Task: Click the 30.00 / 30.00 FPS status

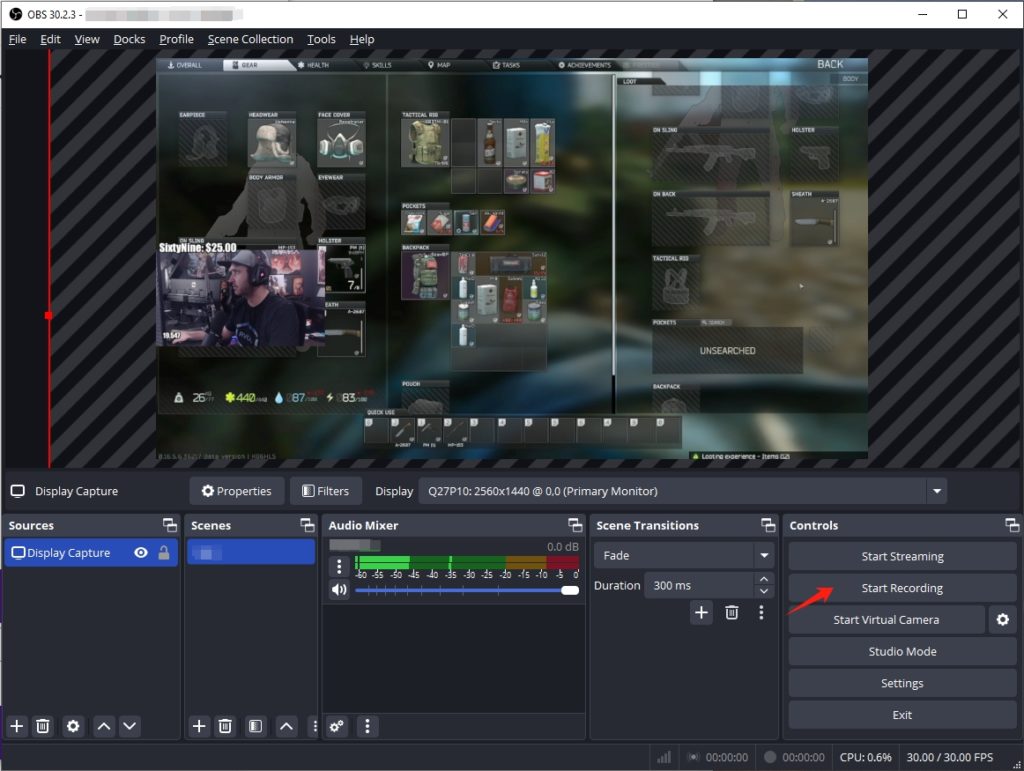Action: 950,757
